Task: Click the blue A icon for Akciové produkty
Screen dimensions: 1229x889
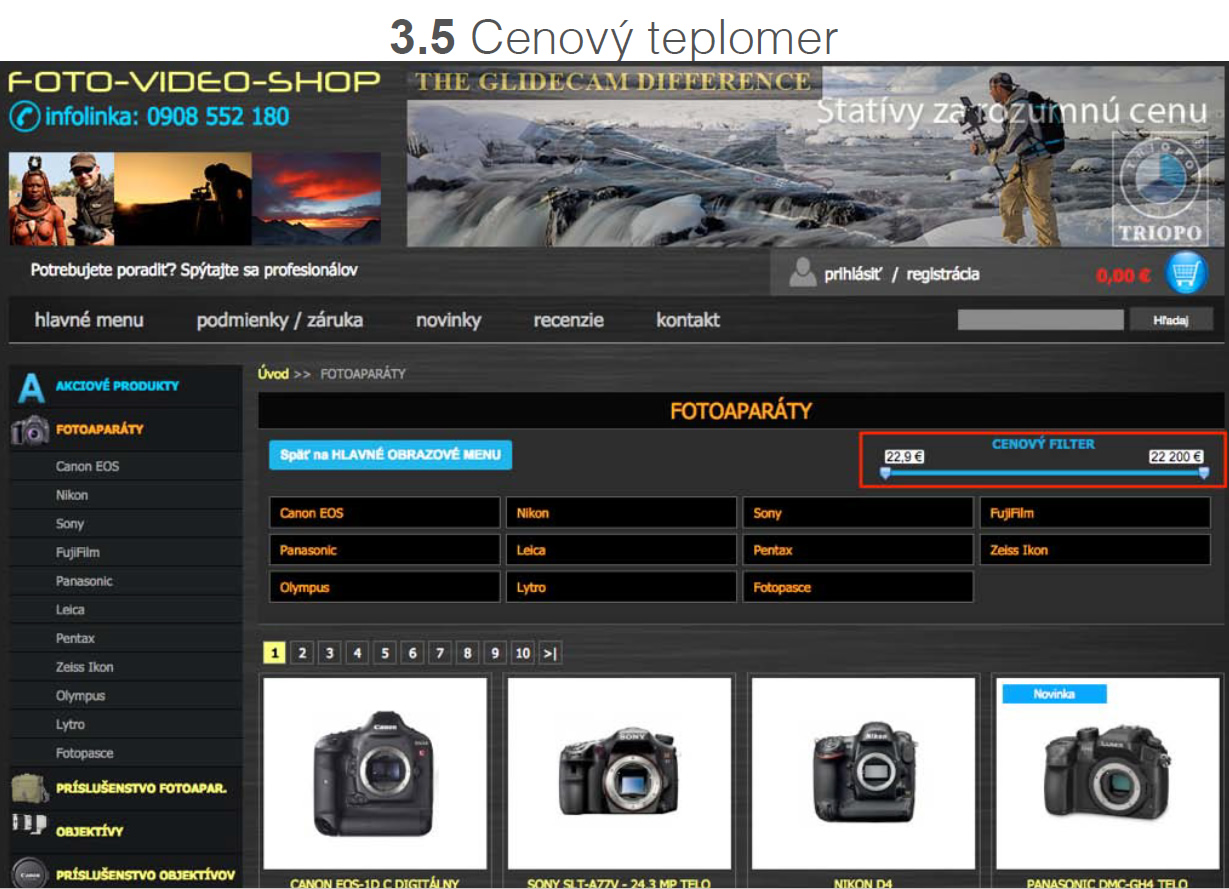Action: [31, 387]
